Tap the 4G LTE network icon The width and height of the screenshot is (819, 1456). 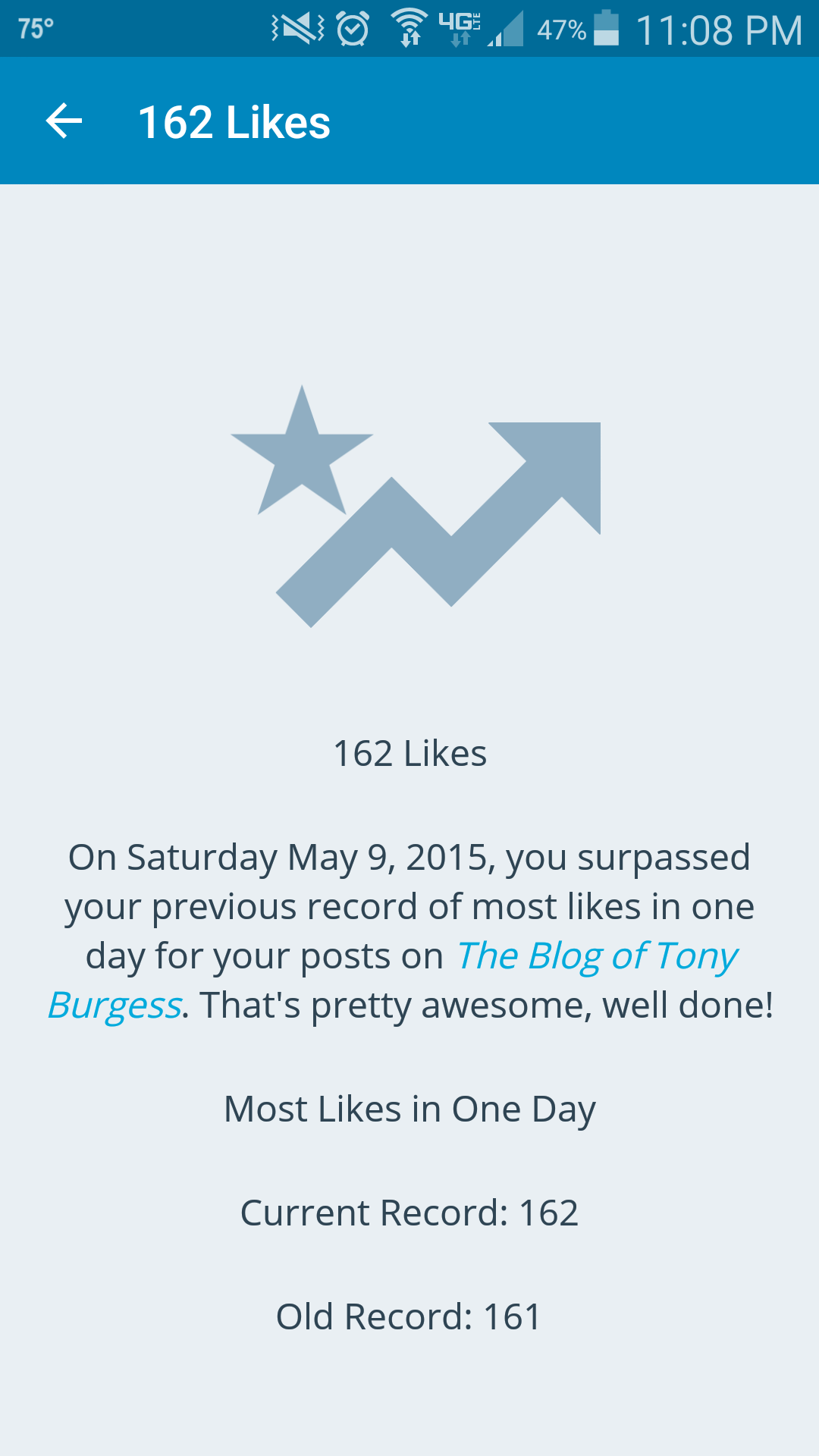[x=460, y=29]
